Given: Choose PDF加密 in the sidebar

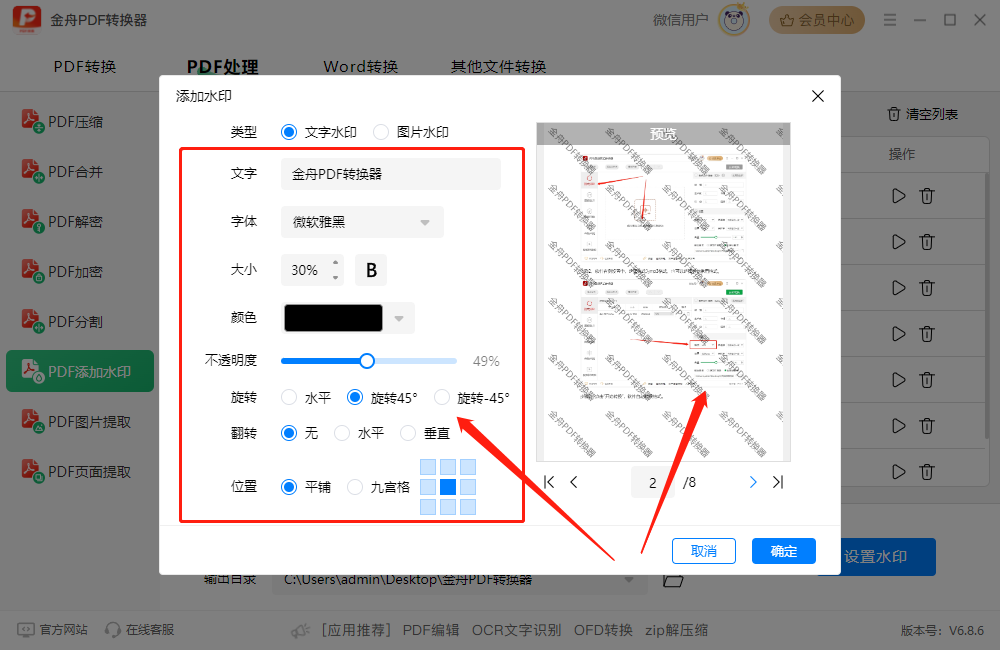Looking at the screenshot, I should [62, 271].
